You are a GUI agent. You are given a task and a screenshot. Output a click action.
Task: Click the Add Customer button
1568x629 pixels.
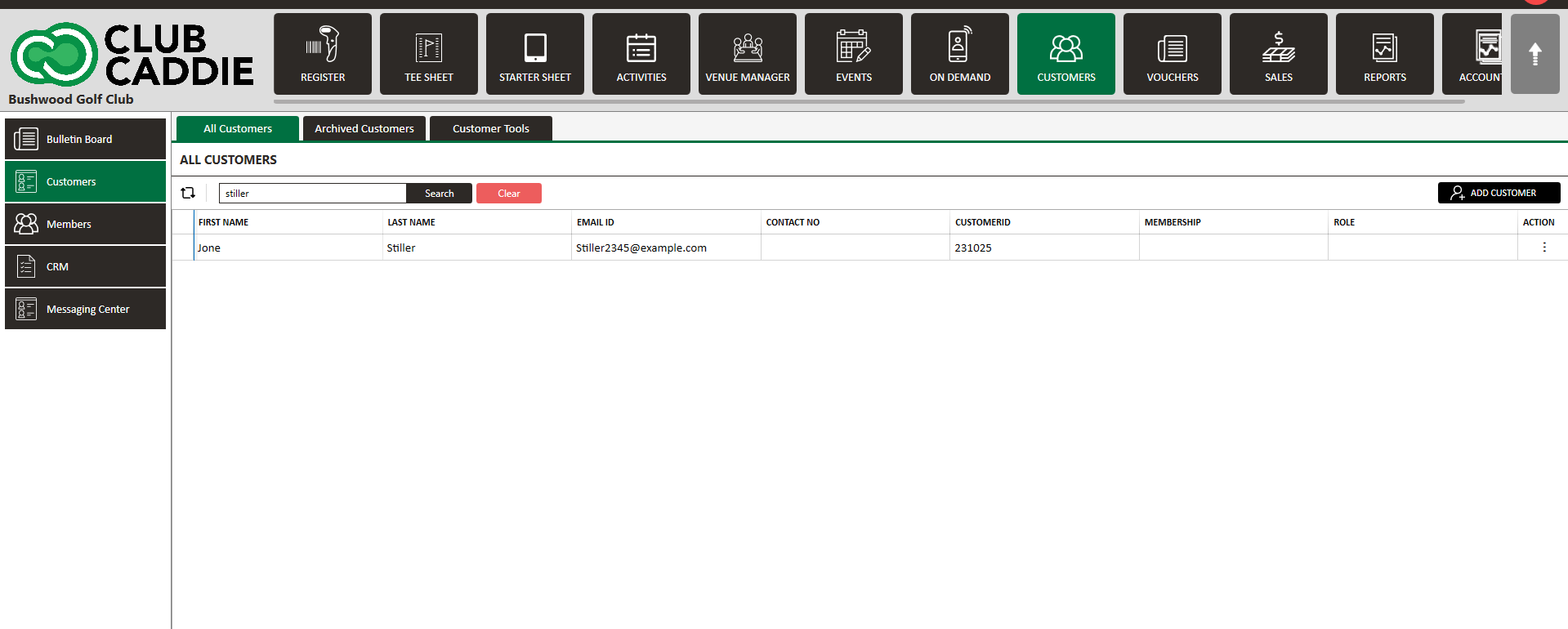(1499, 193)
